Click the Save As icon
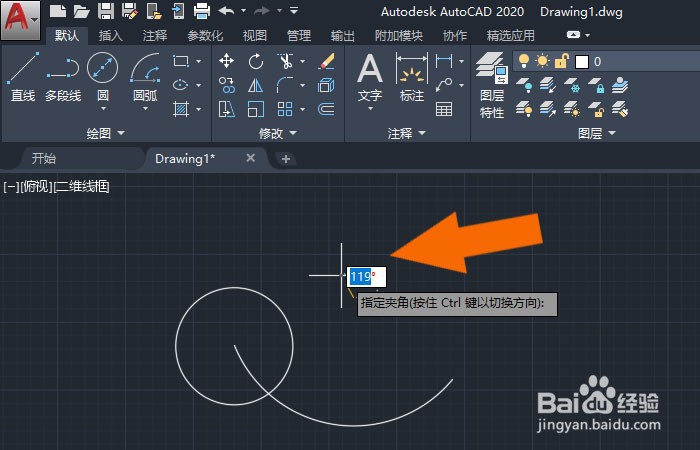This screenshot has width=700, height=450. coord(129,11)
